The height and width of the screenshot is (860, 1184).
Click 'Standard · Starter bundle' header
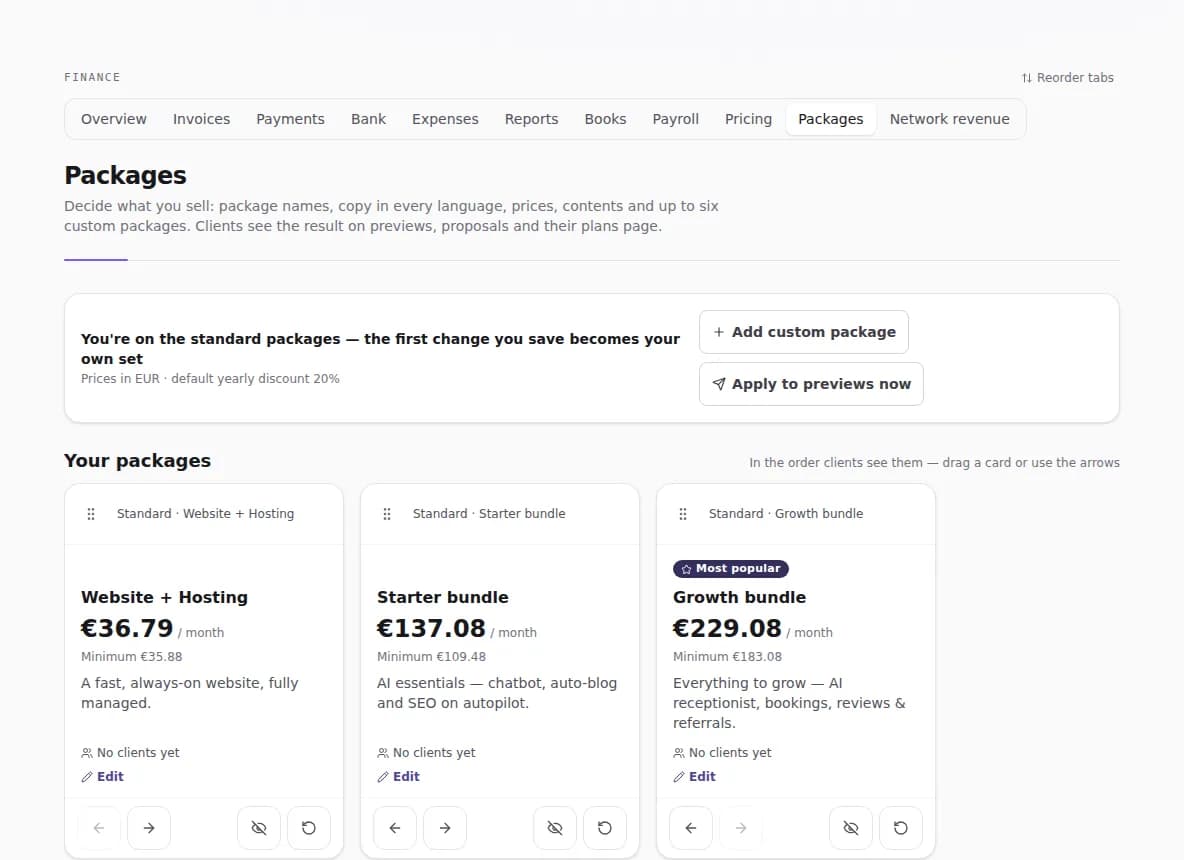(489, 514)
